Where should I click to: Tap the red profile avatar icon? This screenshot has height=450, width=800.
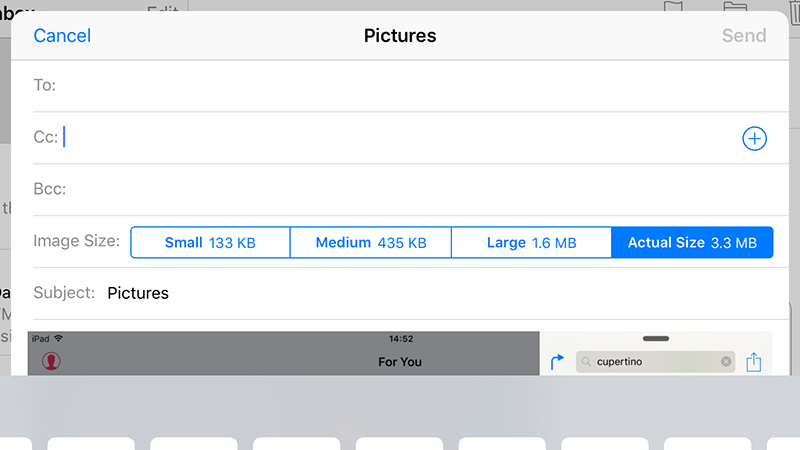[x=51, y=361]
